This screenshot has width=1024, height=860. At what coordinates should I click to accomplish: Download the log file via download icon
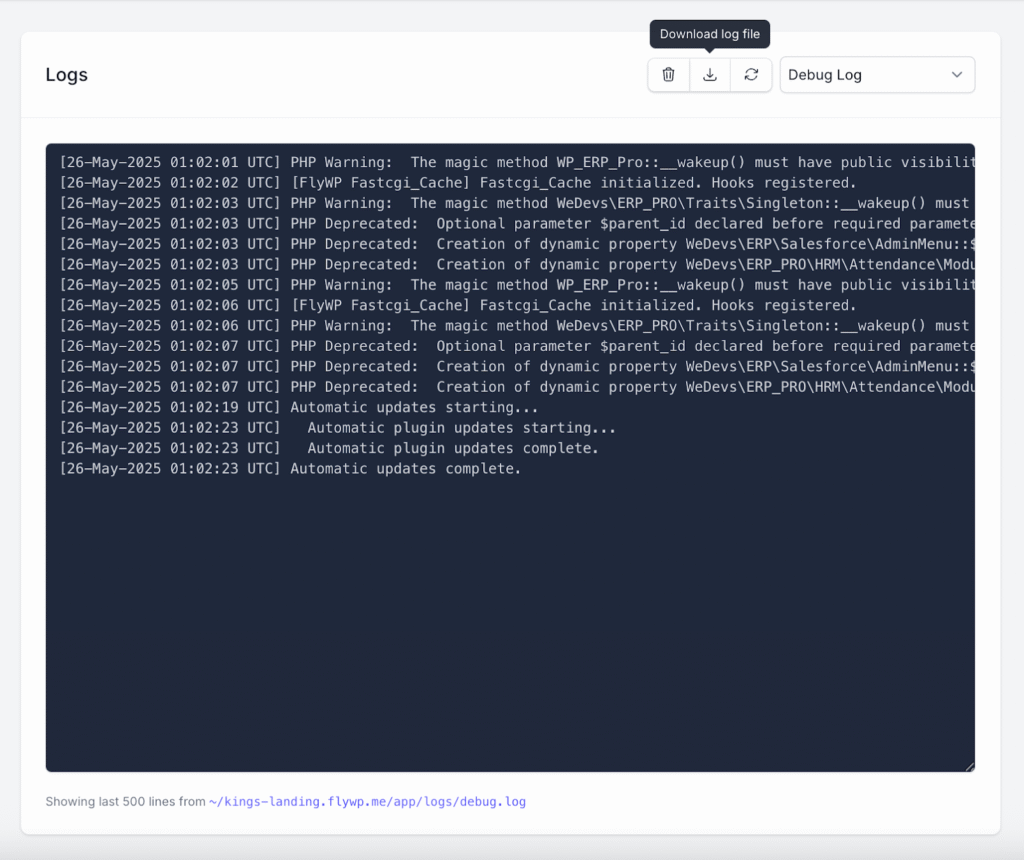coord(710,74)
